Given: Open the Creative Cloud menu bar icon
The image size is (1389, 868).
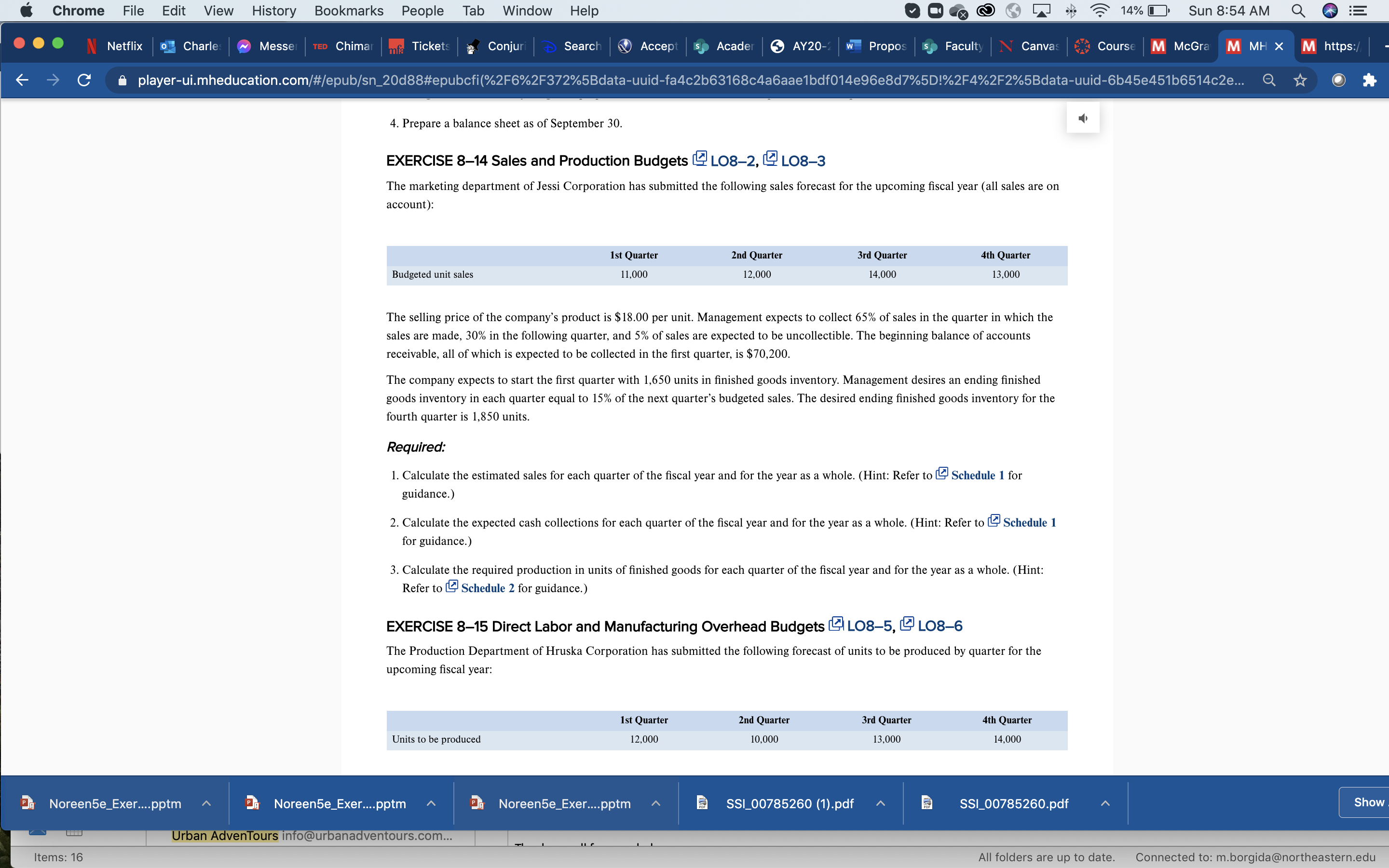Looking at the screenshot, I should 985,10.
